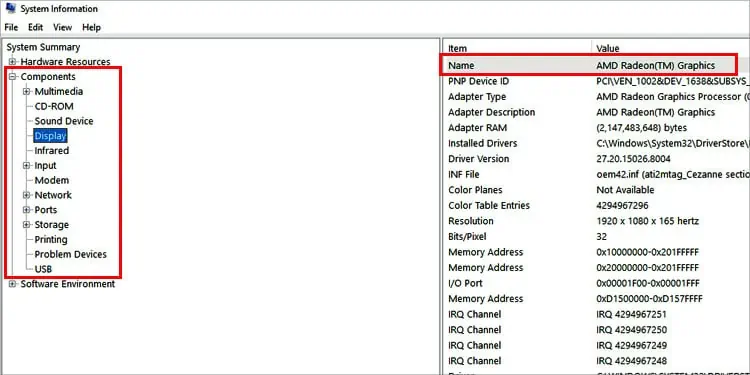750x375 pixels.
Task: Expand the Ports node
Action: point(26,210)
